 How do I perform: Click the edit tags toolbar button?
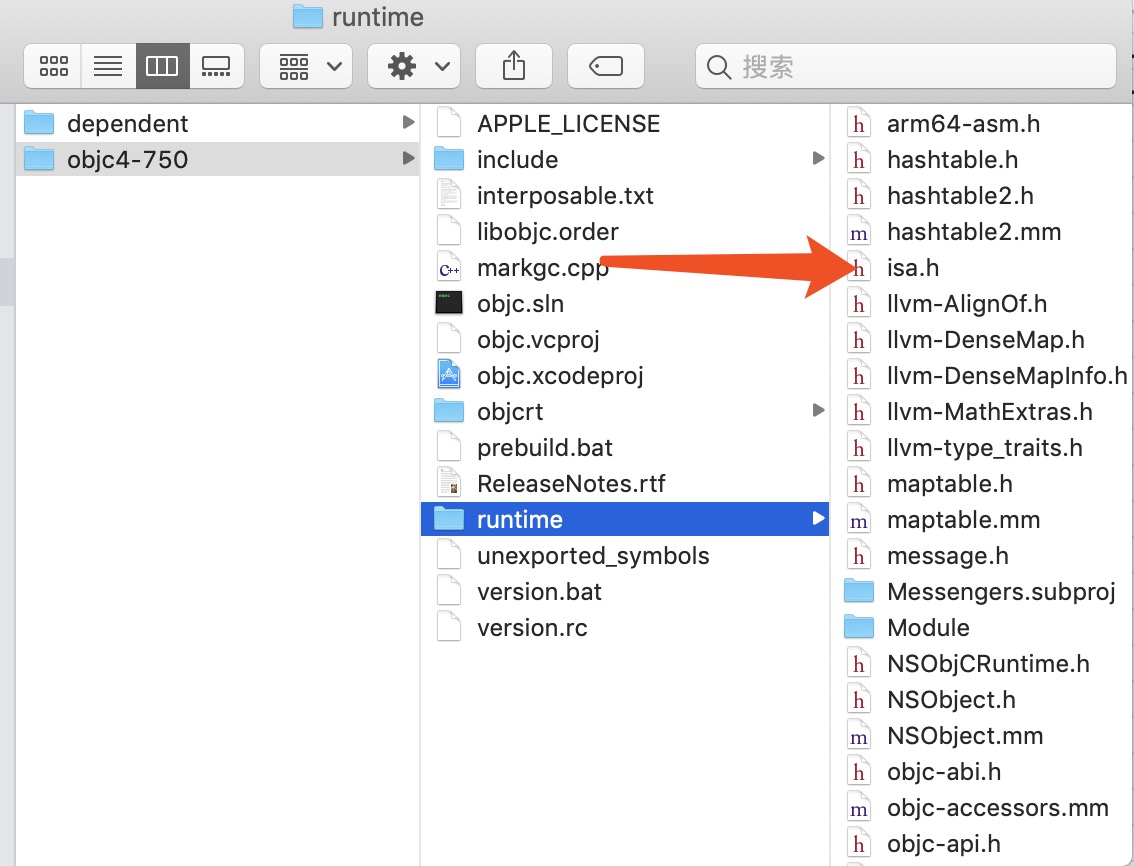click(x=605, y=67)
